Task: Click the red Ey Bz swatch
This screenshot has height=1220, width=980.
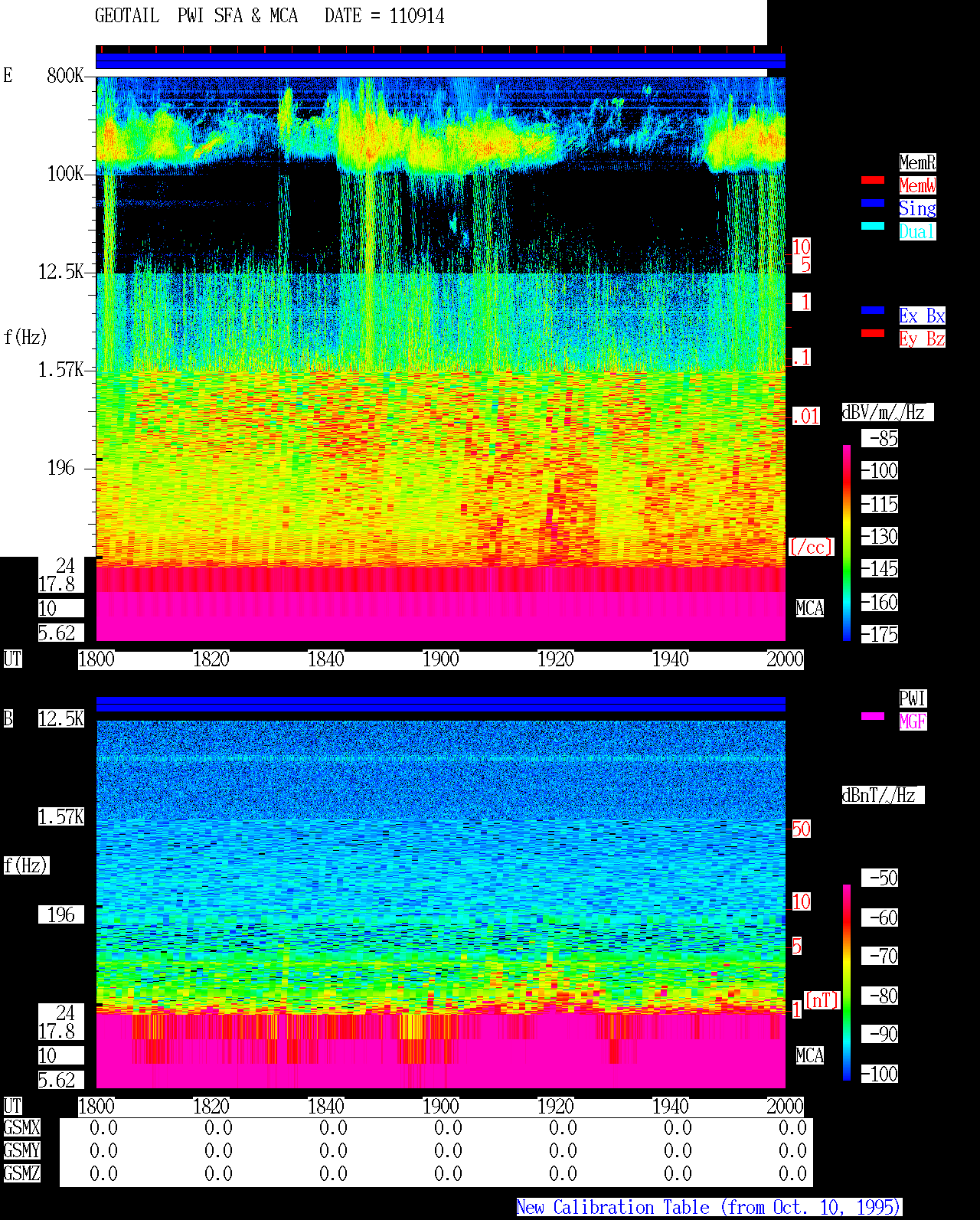Action: coord(873,333)
